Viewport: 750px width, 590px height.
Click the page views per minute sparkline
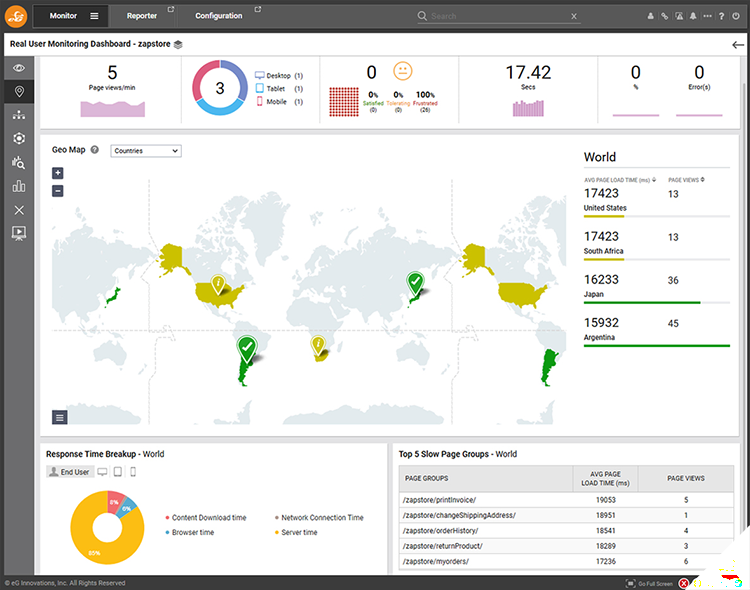[x=112, y=109]
